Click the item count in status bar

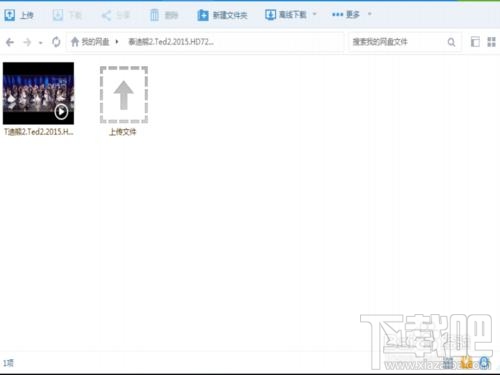[x=8, y=363]
